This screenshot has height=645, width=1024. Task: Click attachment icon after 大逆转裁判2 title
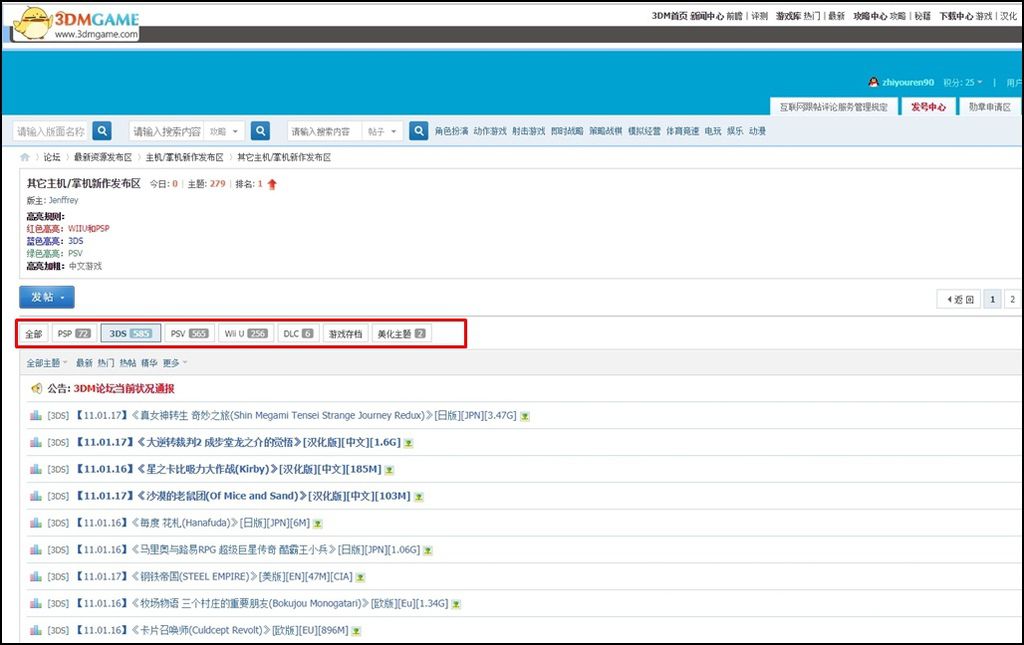(x=409, y=443)
